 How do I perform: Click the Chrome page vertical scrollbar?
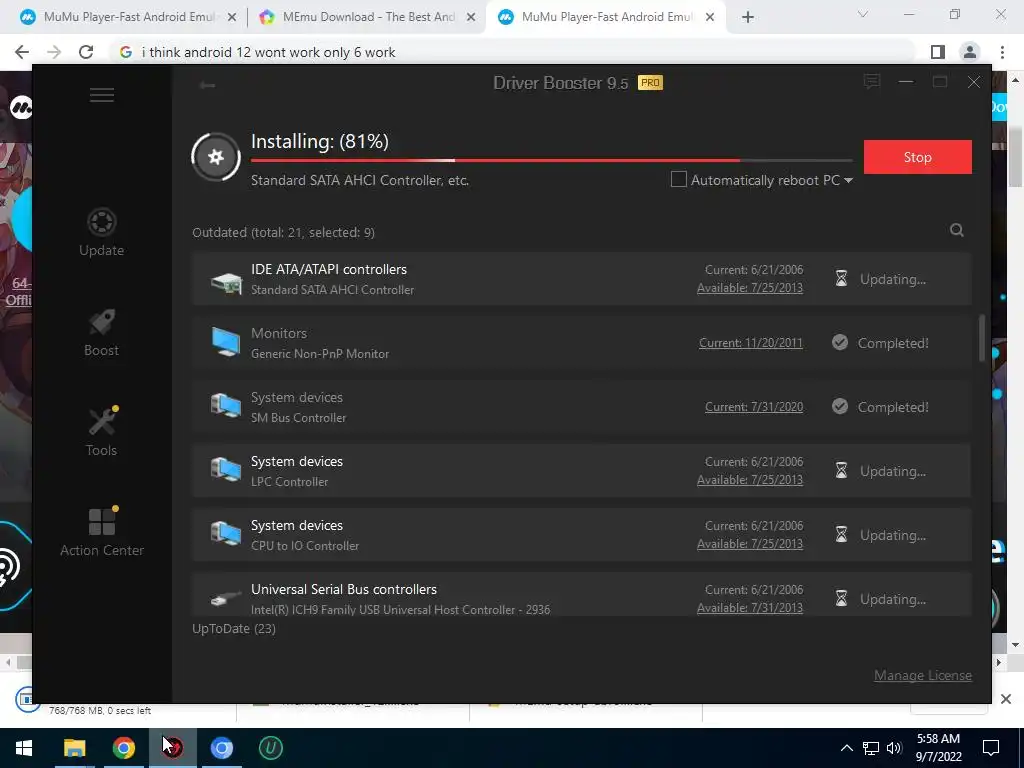point(1015,157)
